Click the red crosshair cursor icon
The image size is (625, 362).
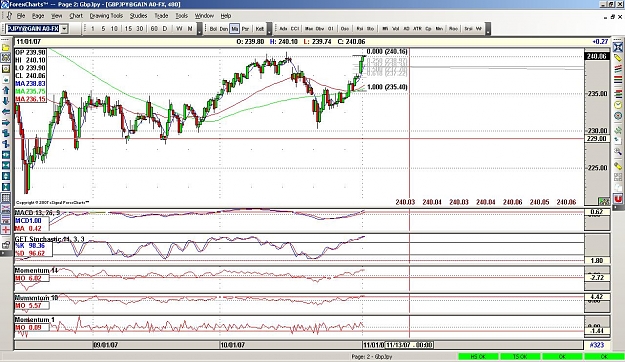click(x=6, y=230)
